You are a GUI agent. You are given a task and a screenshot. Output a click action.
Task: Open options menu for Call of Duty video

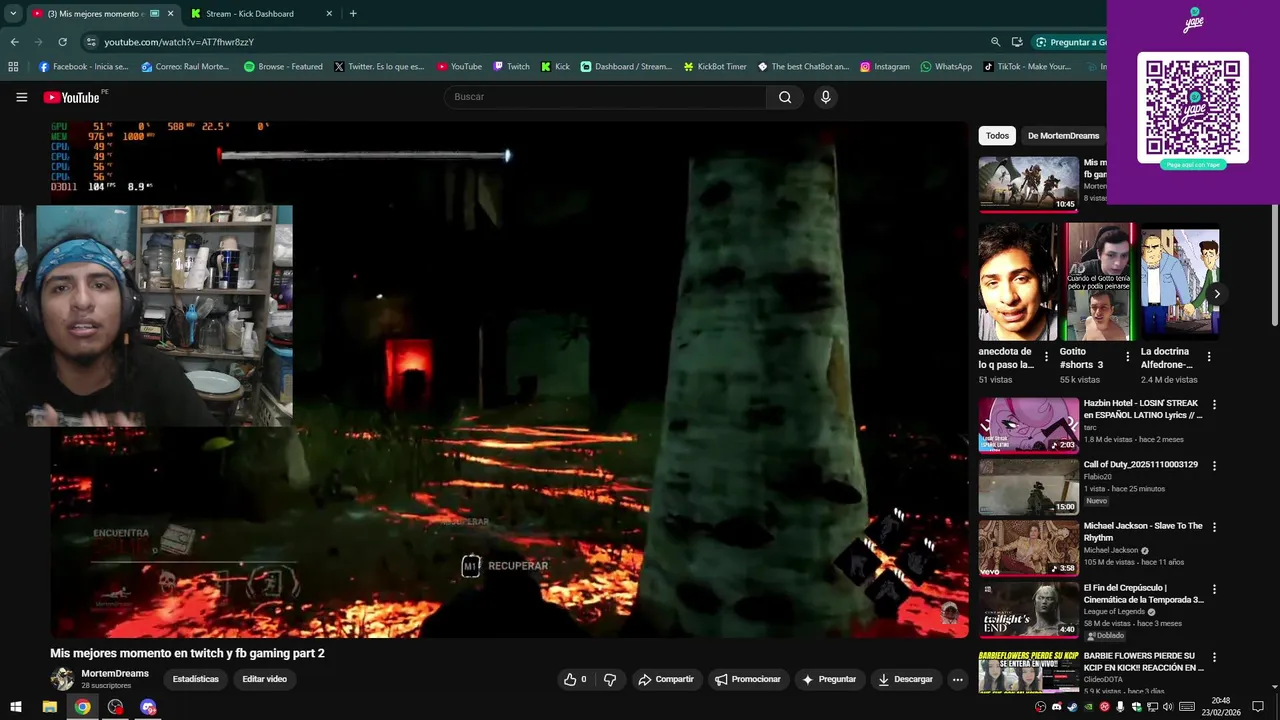click(x=1215, y=466)
